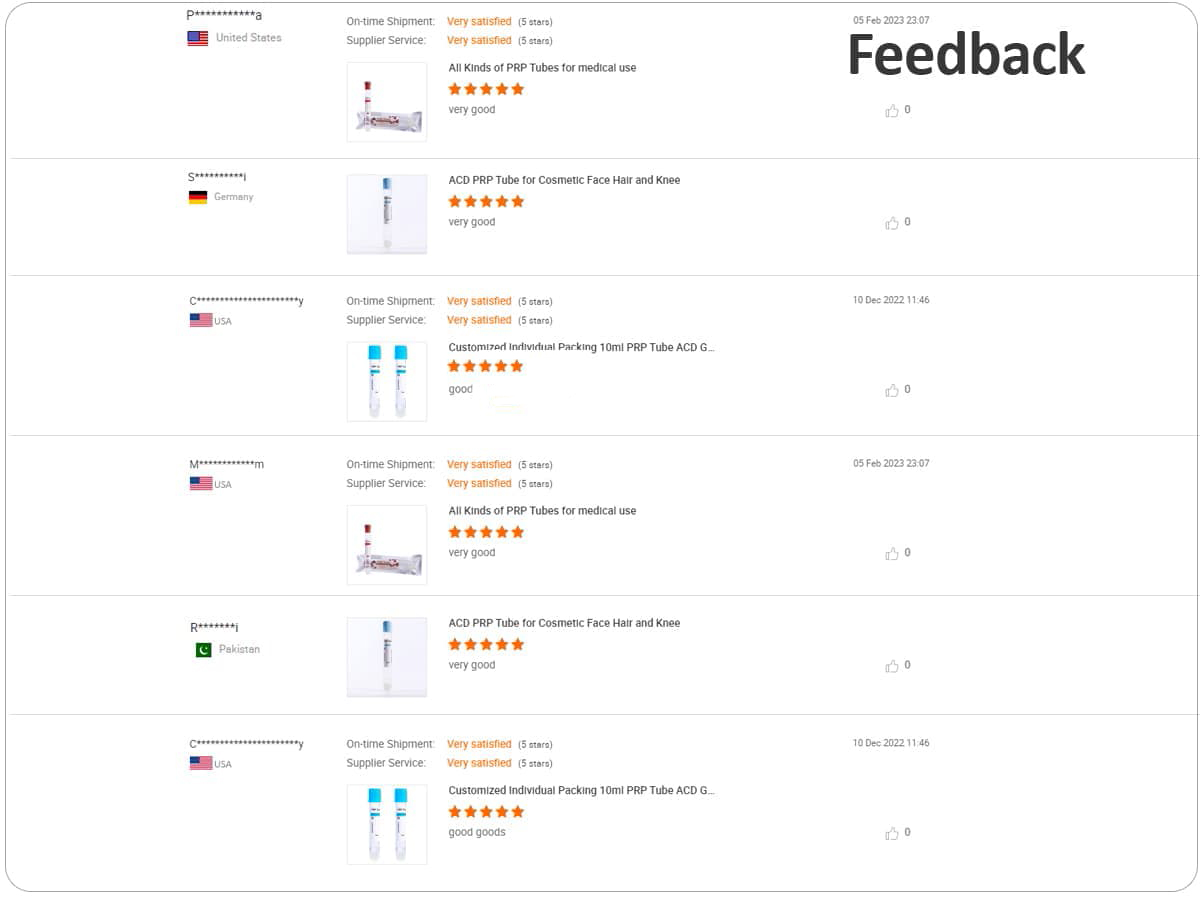Click Very satisfied for Supplier Service on third review

click(x=479, y=319)
